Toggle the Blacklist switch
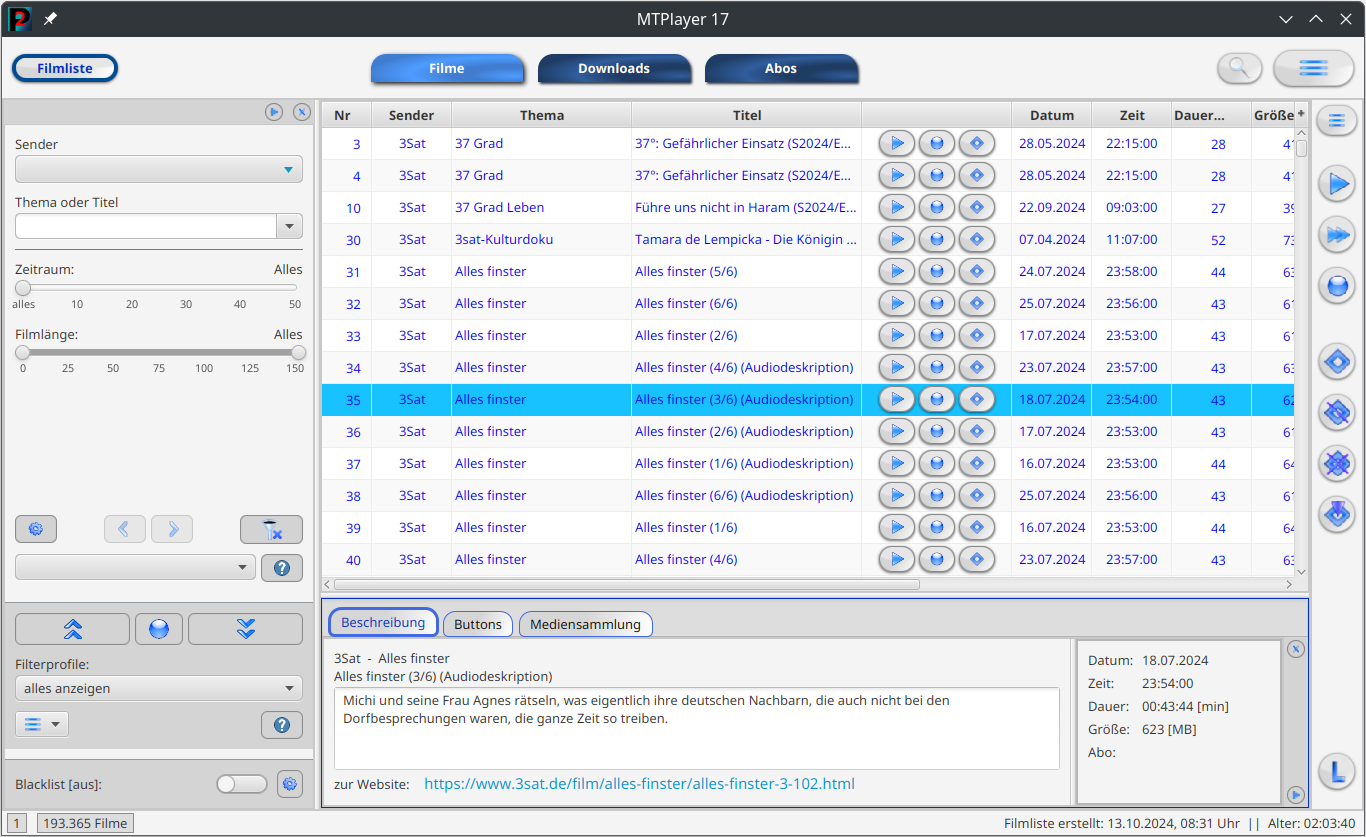1366x837 pixels. coord(242,784)
